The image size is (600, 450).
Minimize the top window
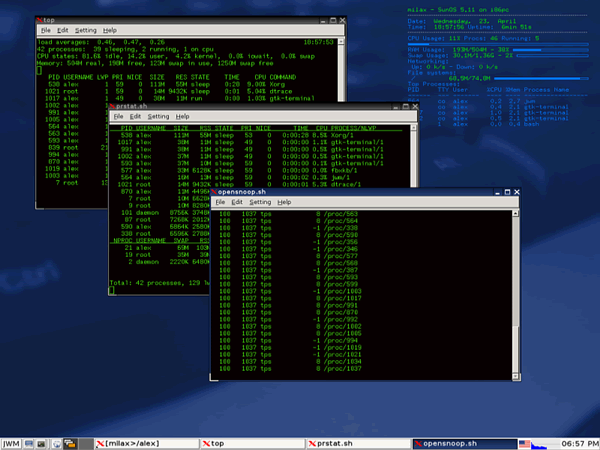323,20
